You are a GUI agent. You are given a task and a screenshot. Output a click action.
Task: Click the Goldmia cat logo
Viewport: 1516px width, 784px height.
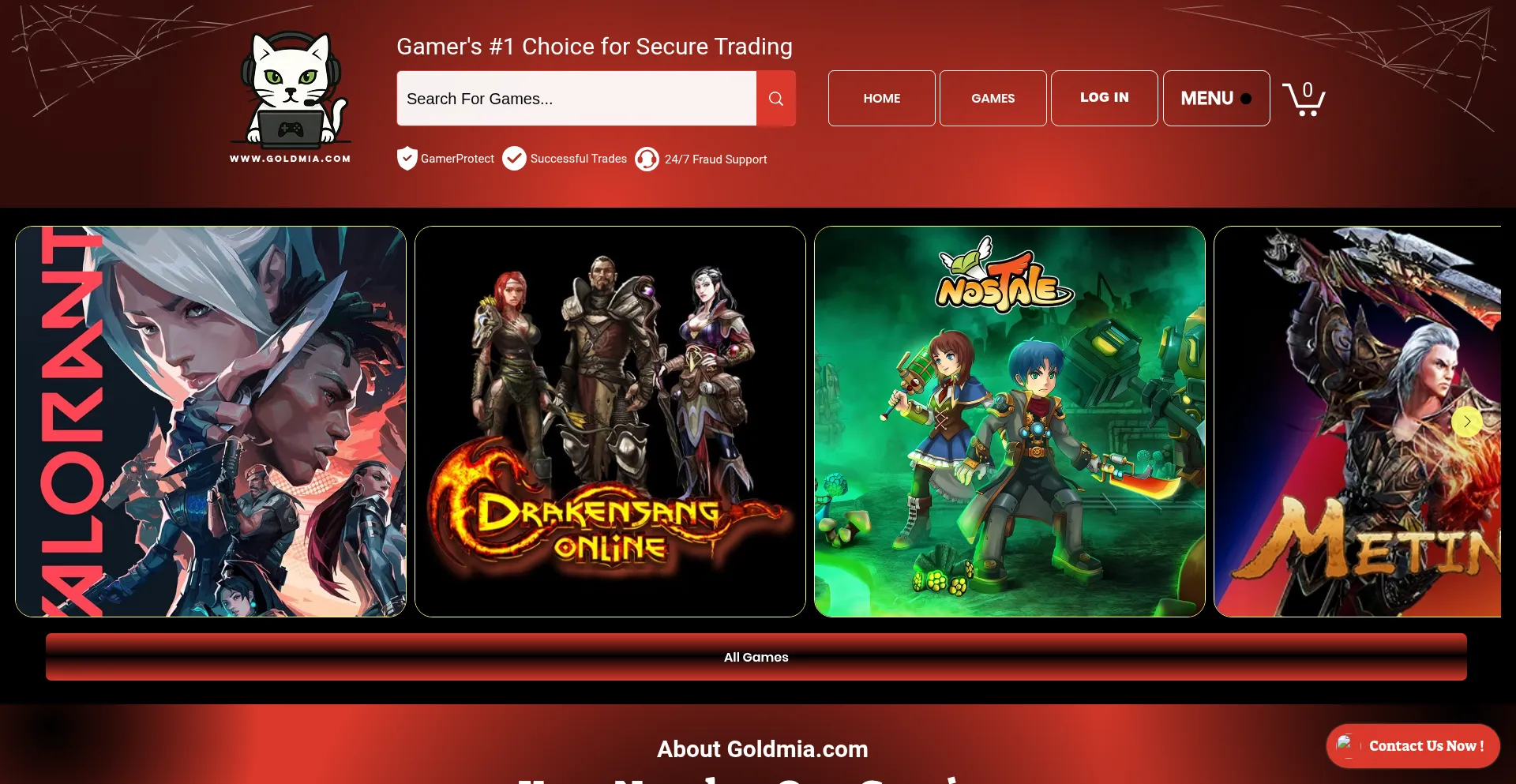coord(291,98)
